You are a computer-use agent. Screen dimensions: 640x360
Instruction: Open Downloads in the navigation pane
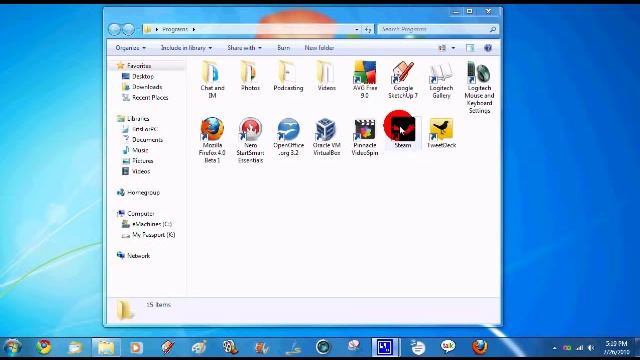click(147, 87)
